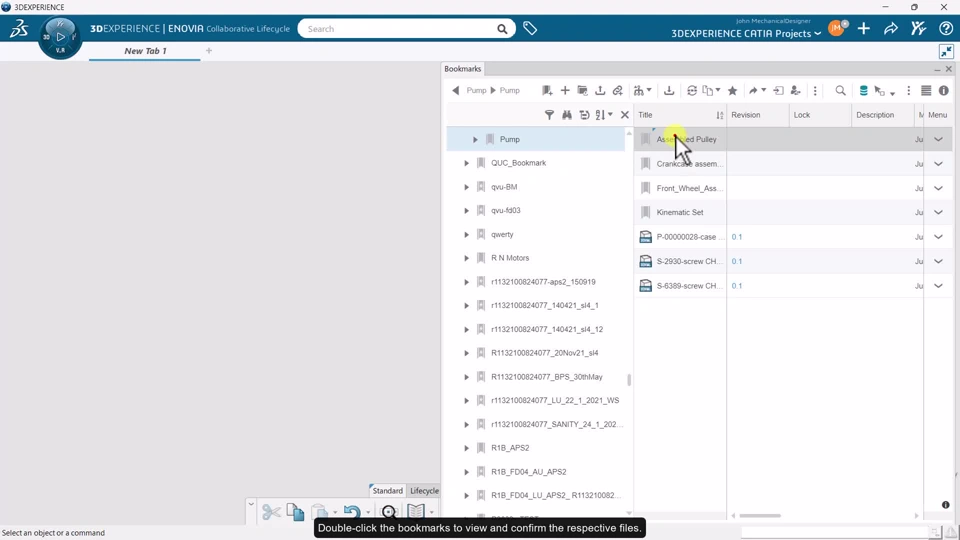Collapse the action bar chevron
960x540 pixels.
(x=250, y=504)
